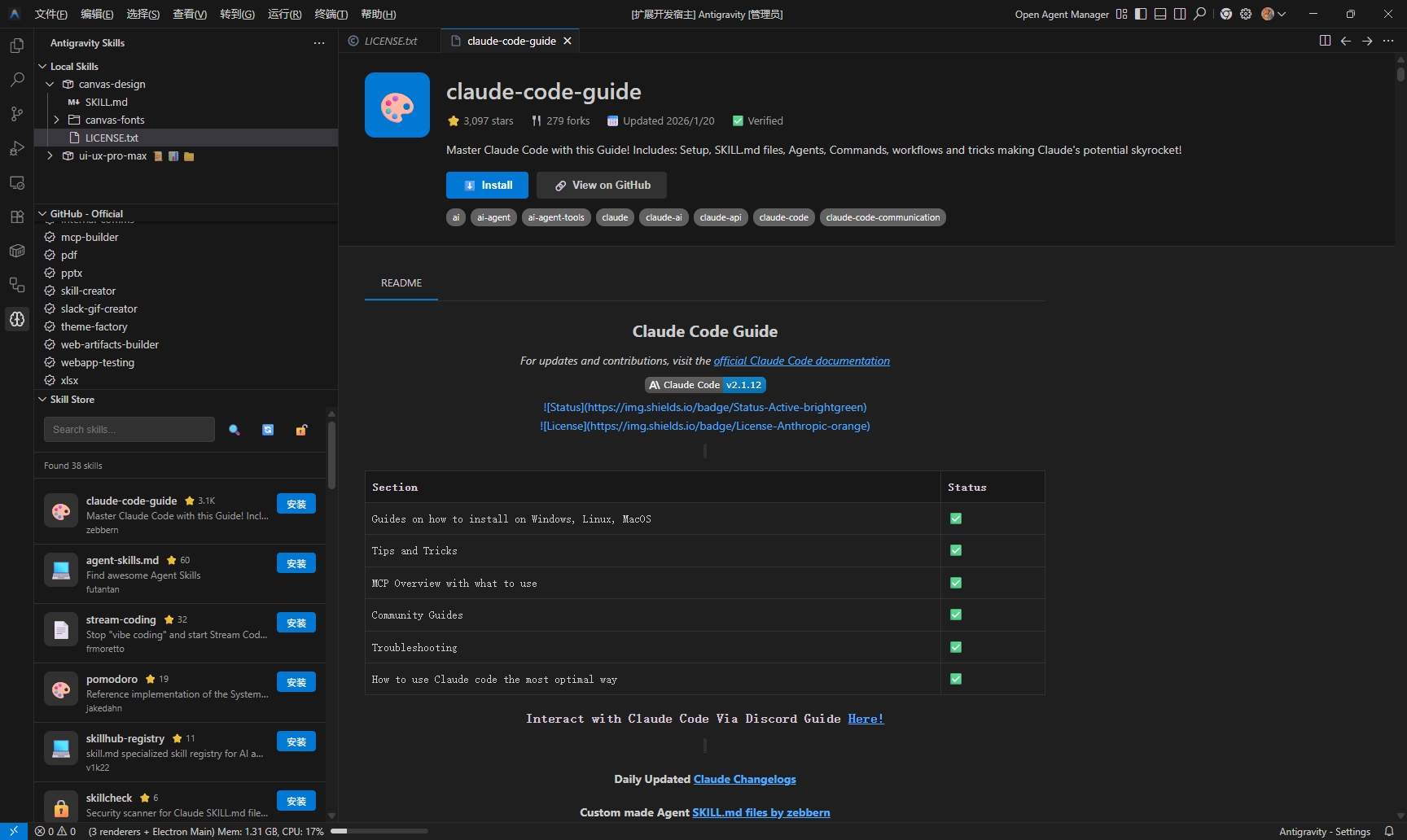Open the Explorer view in the activity bar
Image resolution: width=1407 pixels, height=840 pixels.
[16, 46]
